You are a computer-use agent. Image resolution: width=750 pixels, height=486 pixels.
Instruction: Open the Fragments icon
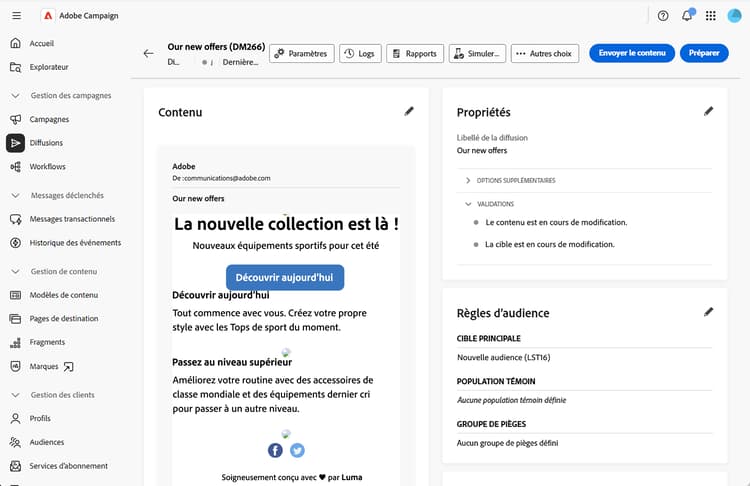[15, 342]
